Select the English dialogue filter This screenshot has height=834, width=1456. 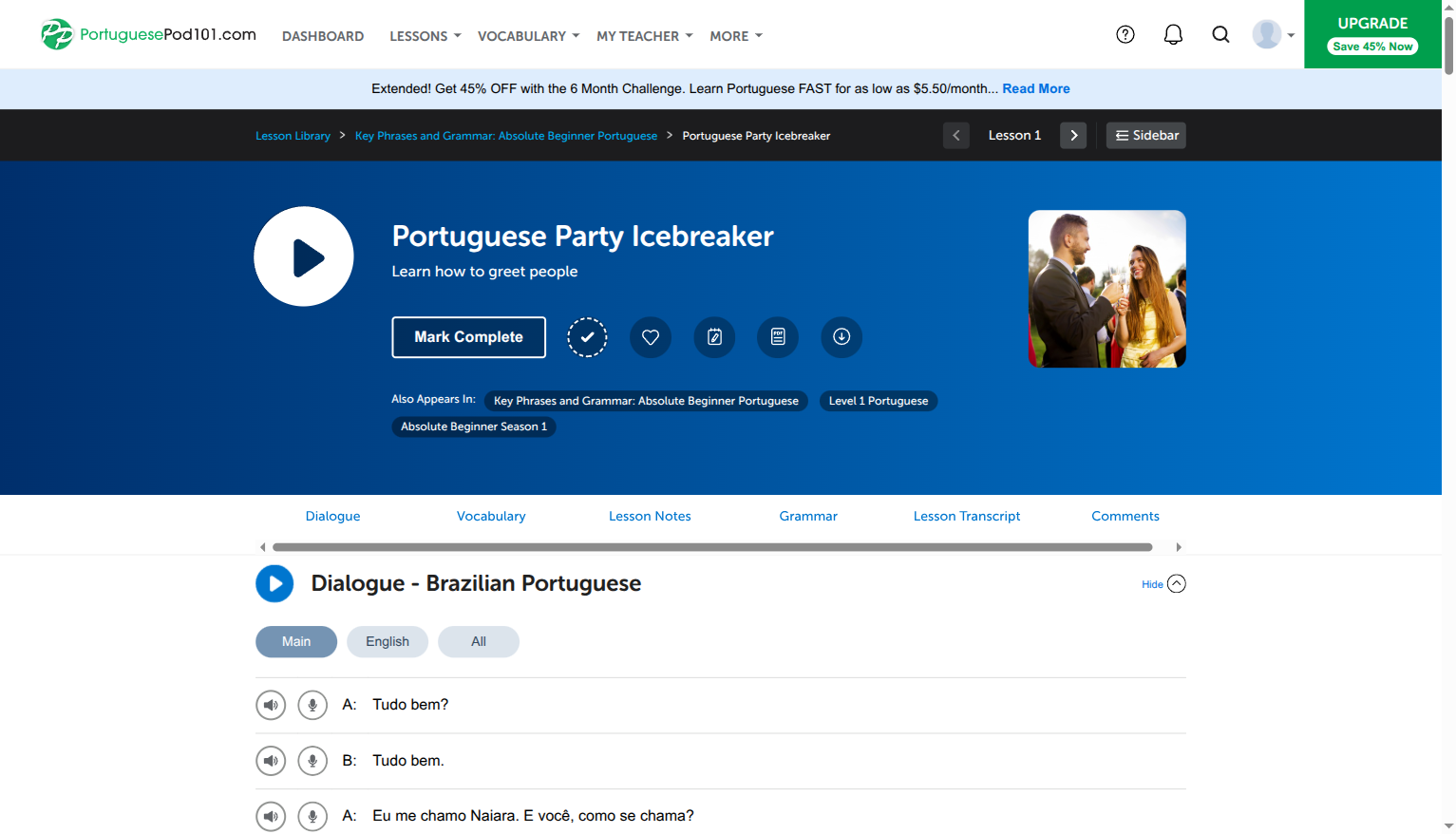click(x=388, y=641)
